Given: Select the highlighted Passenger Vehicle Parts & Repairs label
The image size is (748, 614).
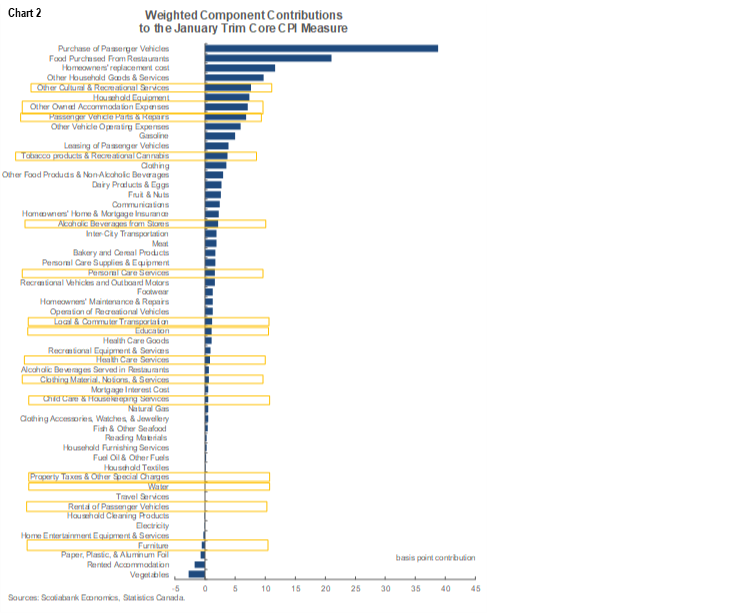Looking at the screenshot, I should (110, 117).
